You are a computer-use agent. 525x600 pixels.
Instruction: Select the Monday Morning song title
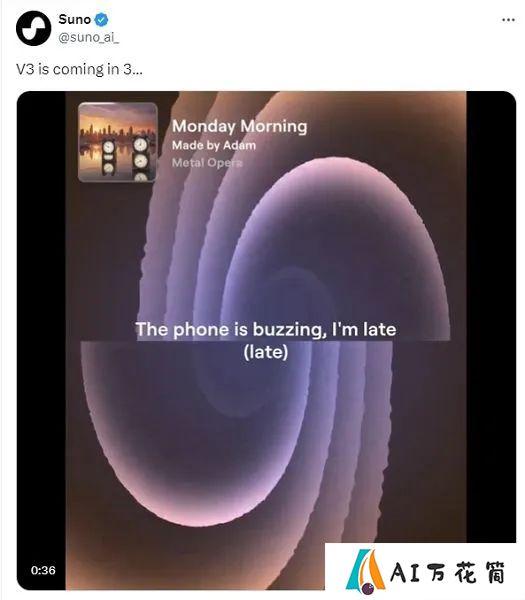click(240, 126)
